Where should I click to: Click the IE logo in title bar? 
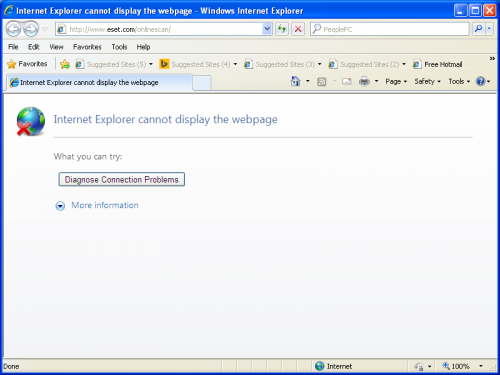coord(9,10)
